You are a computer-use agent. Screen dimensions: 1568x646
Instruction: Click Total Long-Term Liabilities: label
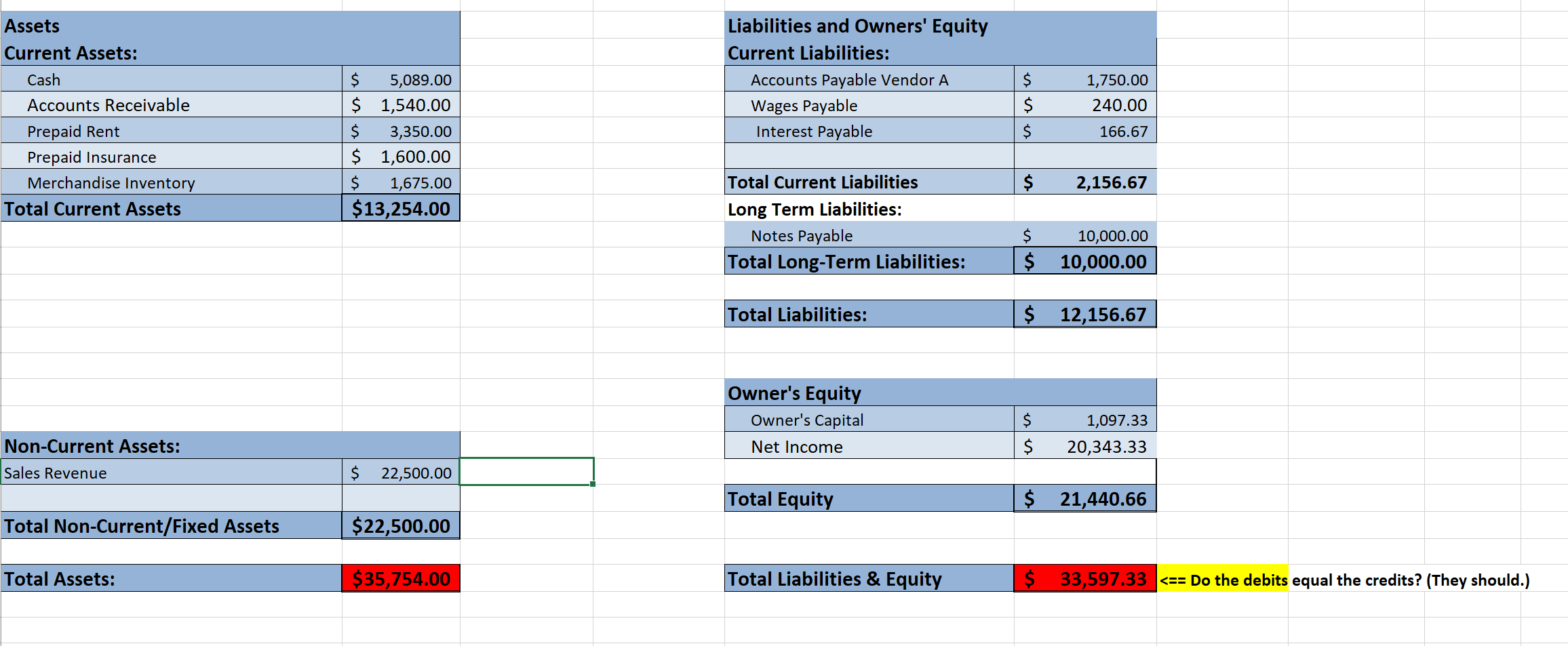click(x=869, y=261)
